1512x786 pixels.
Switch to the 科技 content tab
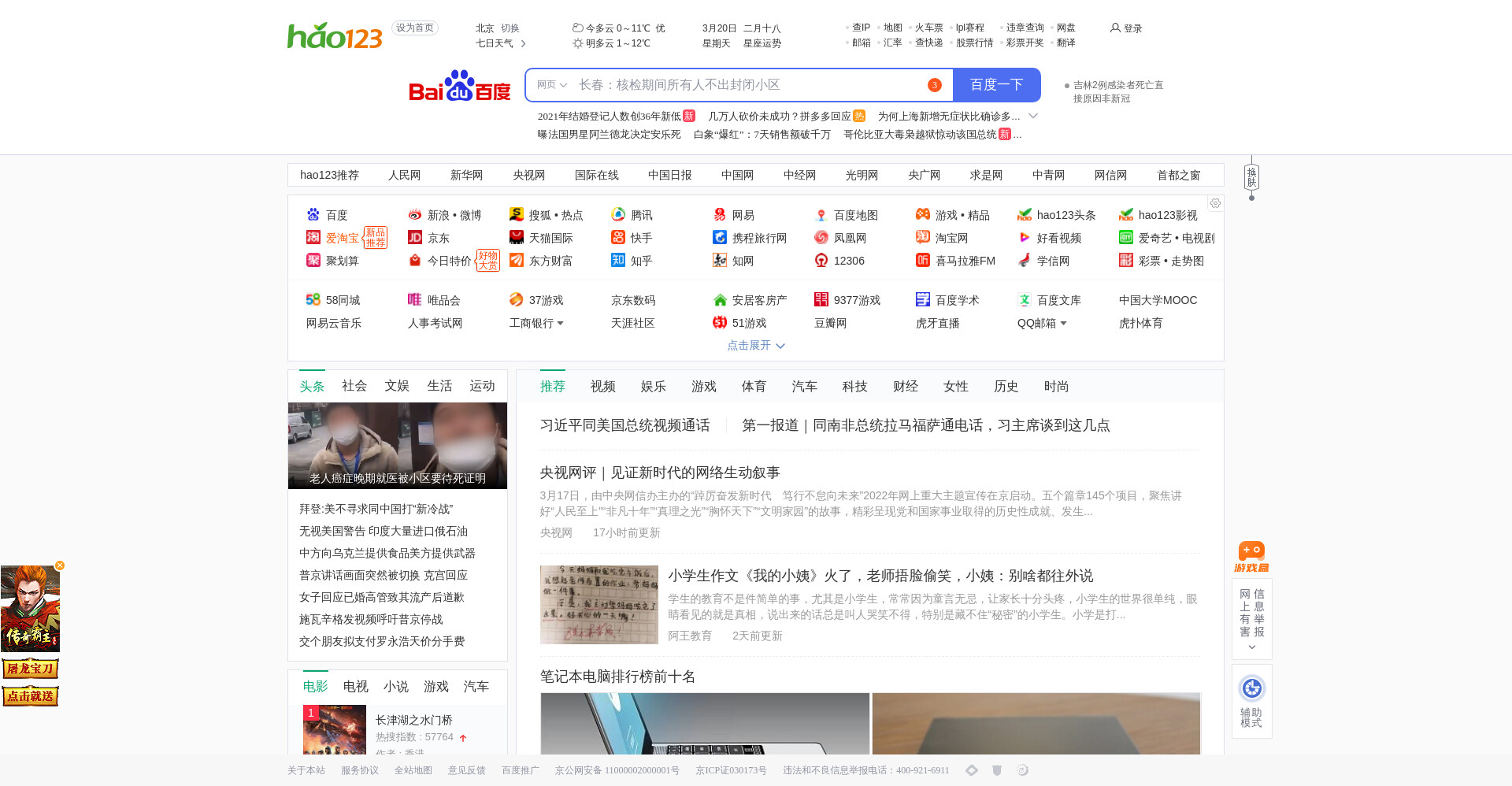click(855, 386)
